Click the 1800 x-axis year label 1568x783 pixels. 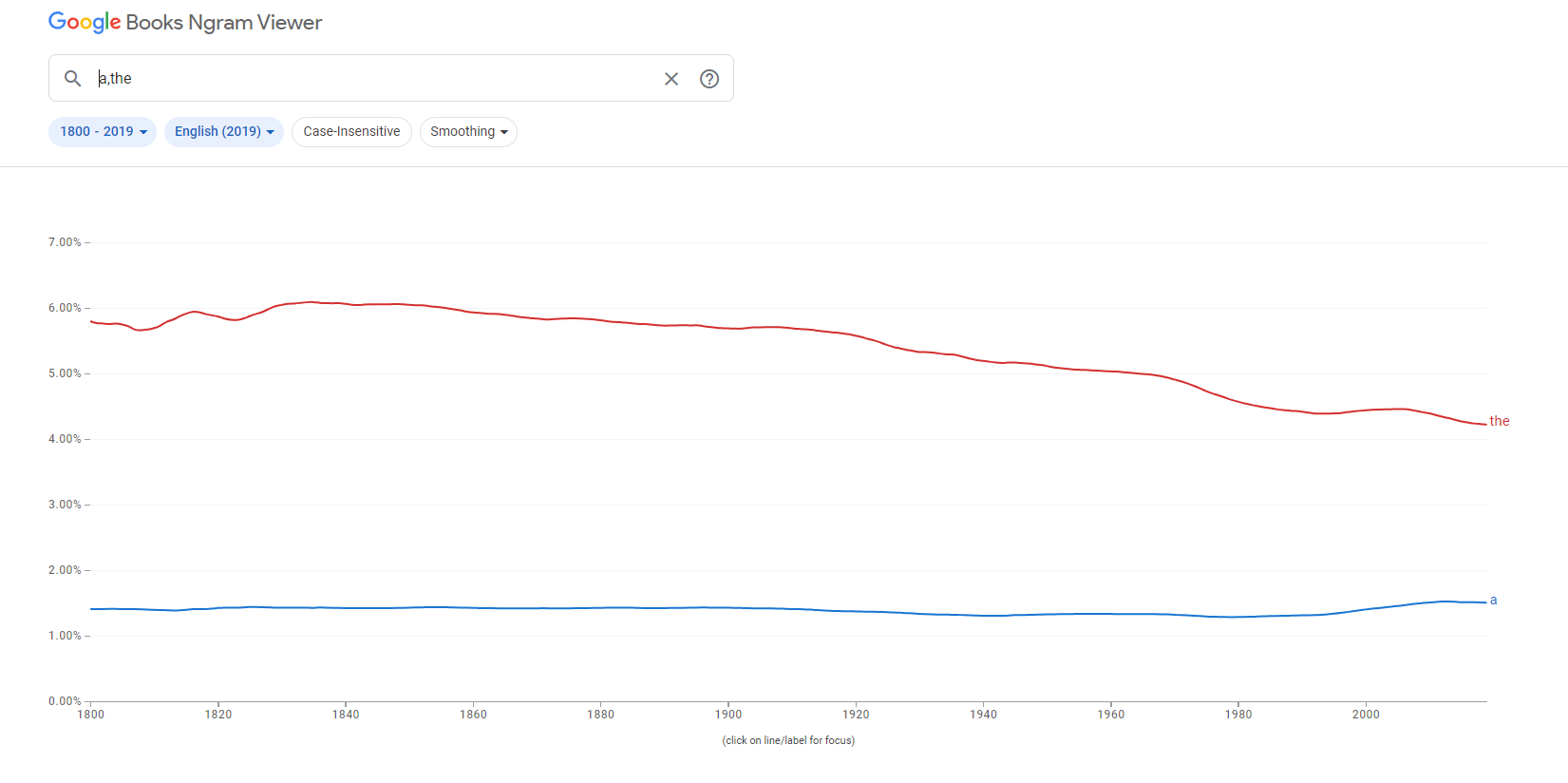[x=91, y=715]
